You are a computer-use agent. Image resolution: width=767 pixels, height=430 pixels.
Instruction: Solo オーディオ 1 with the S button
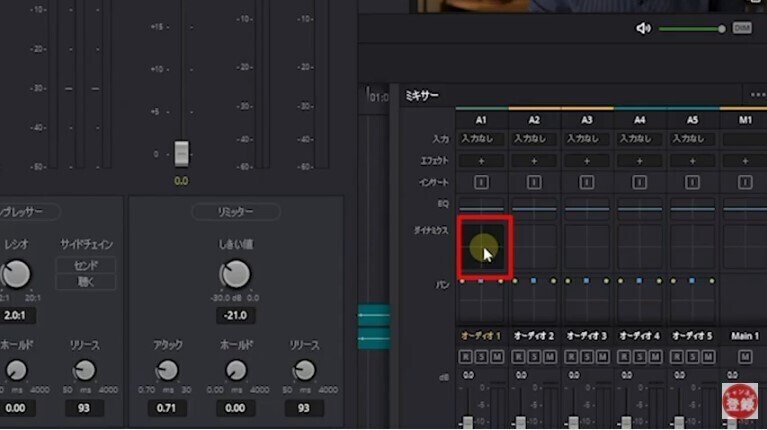click(x=481, y=357)
